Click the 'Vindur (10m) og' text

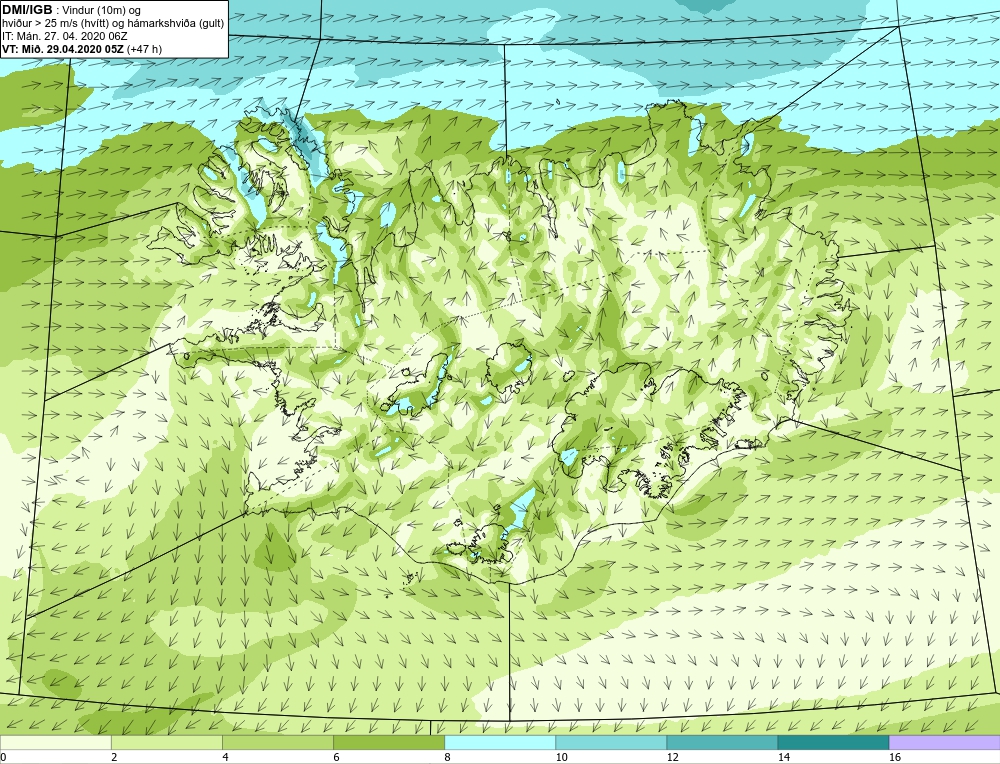point(103,11)
